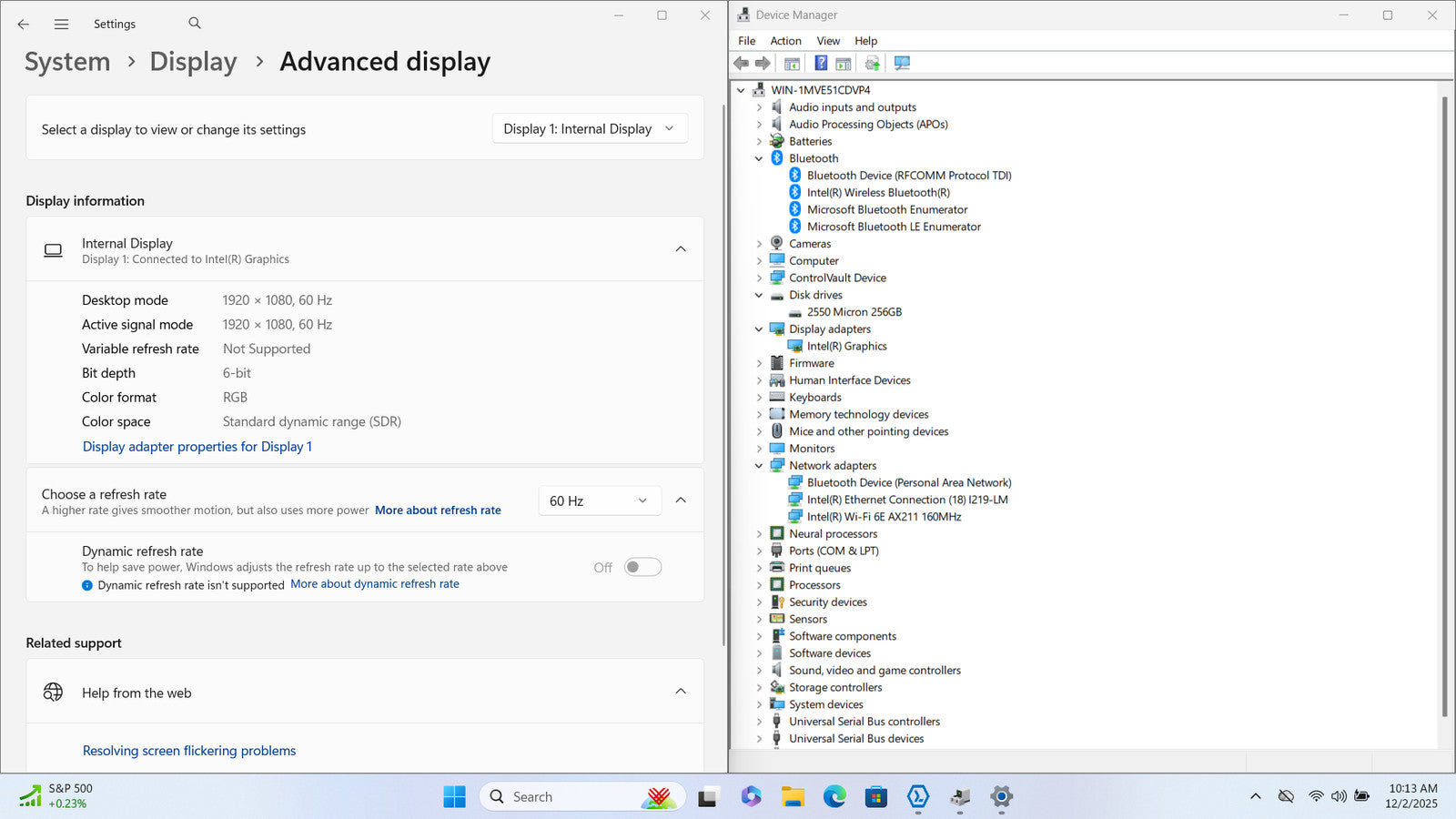Click Show/Hide Console Tree toolbar icon

point(792,63)
